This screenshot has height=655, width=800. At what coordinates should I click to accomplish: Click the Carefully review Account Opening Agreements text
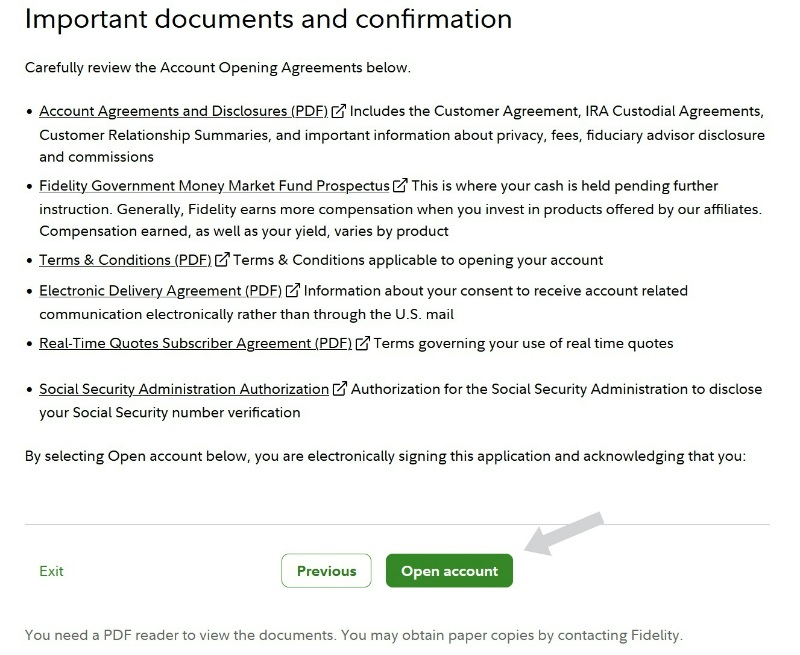click(218, 68)
